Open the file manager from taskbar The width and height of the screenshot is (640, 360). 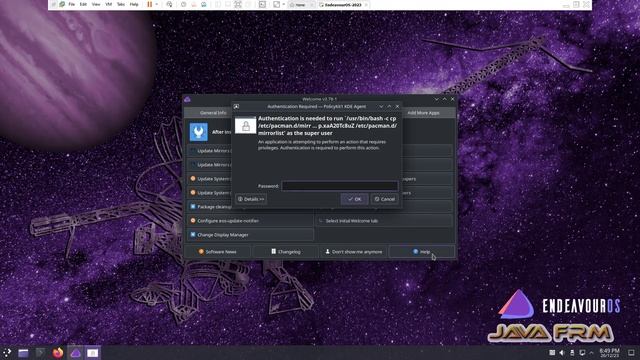point(23,353)
